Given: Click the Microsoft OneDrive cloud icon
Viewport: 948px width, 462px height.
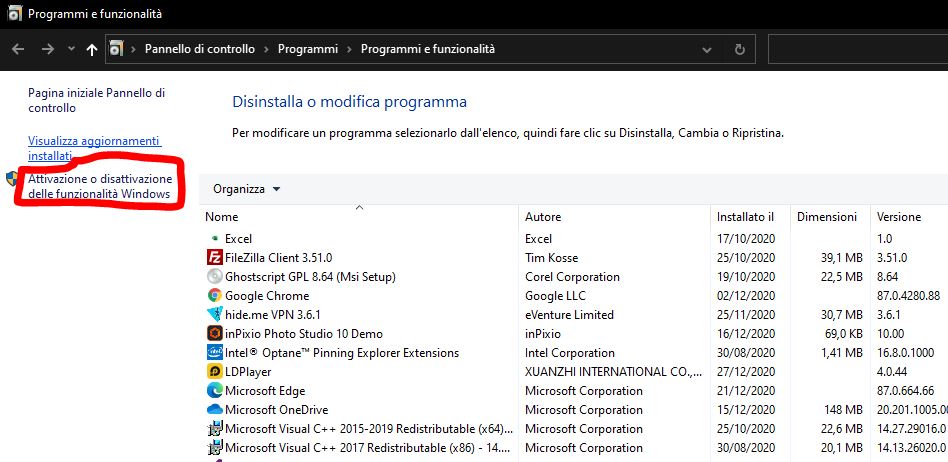Looking at the screenshot, I should tap(214, 410).
